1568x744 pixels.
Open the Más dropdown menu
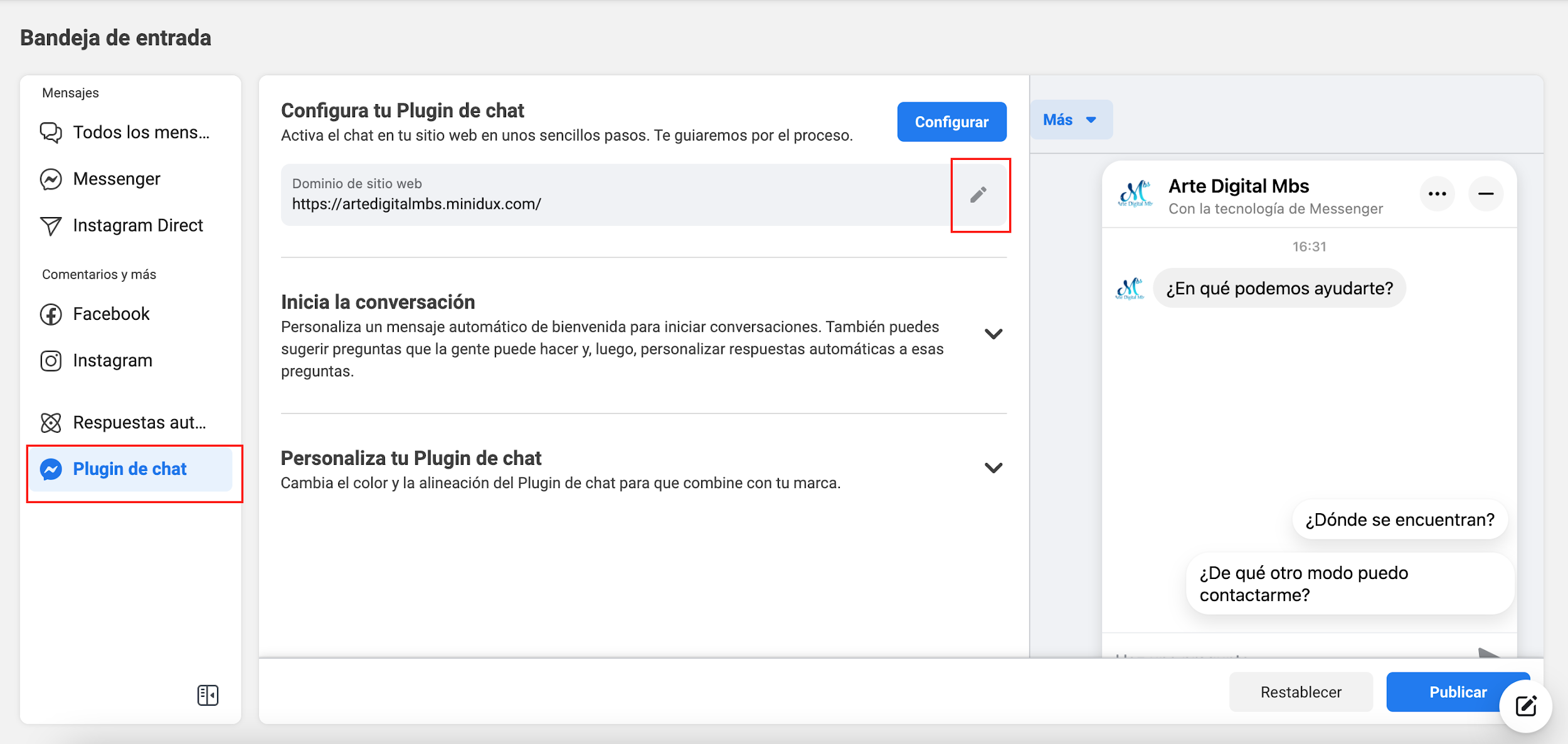click(x=1071, y=120)
